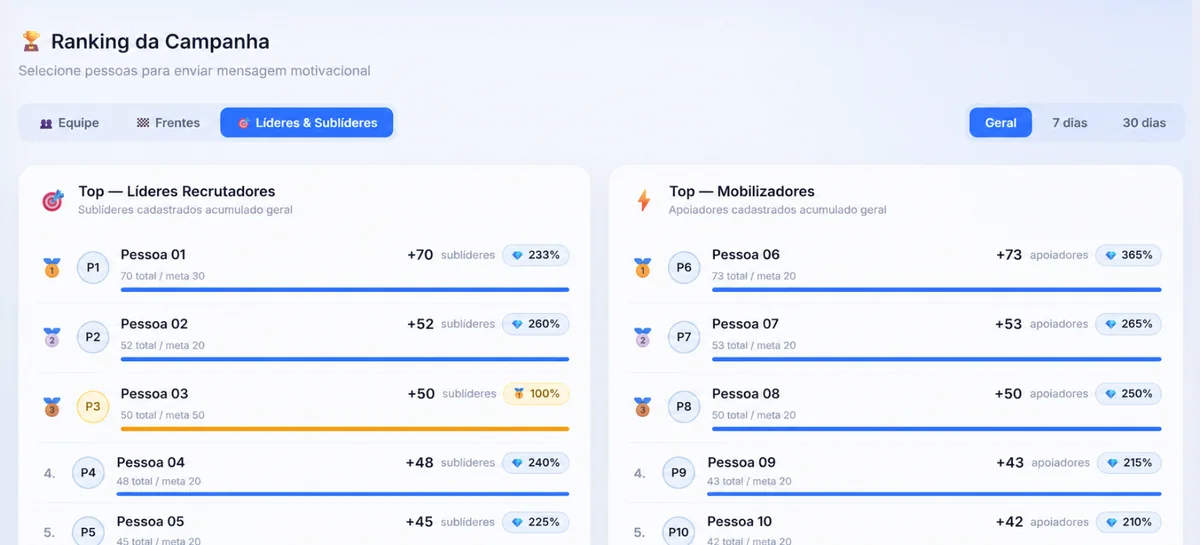Select the Líderes & Sublíderes tab
Viewport: 1200px width, 545px height.
click(307, 123)
